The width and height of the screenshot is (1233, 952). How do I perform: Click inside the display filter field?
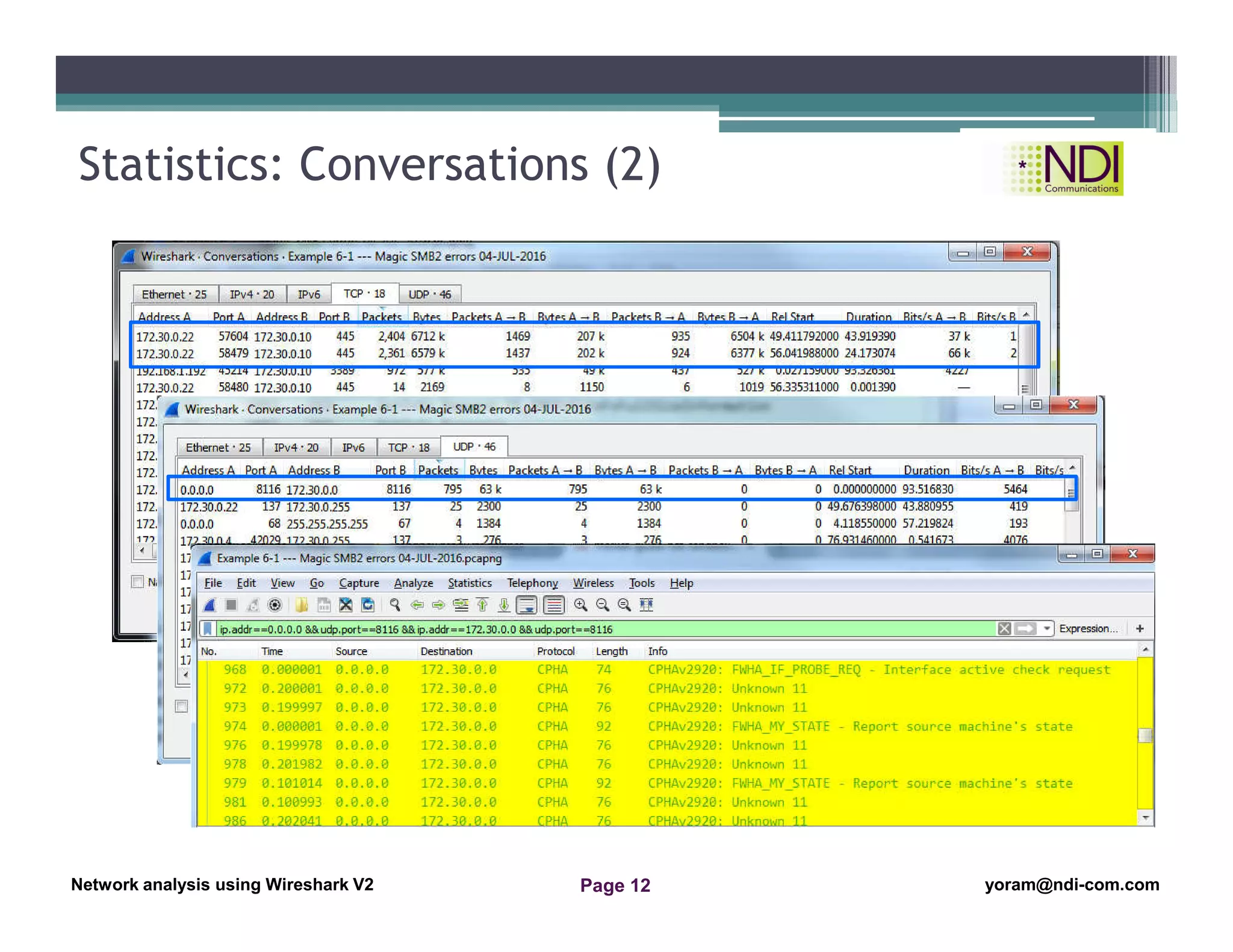pyautogui.click(x=605, y=629)
